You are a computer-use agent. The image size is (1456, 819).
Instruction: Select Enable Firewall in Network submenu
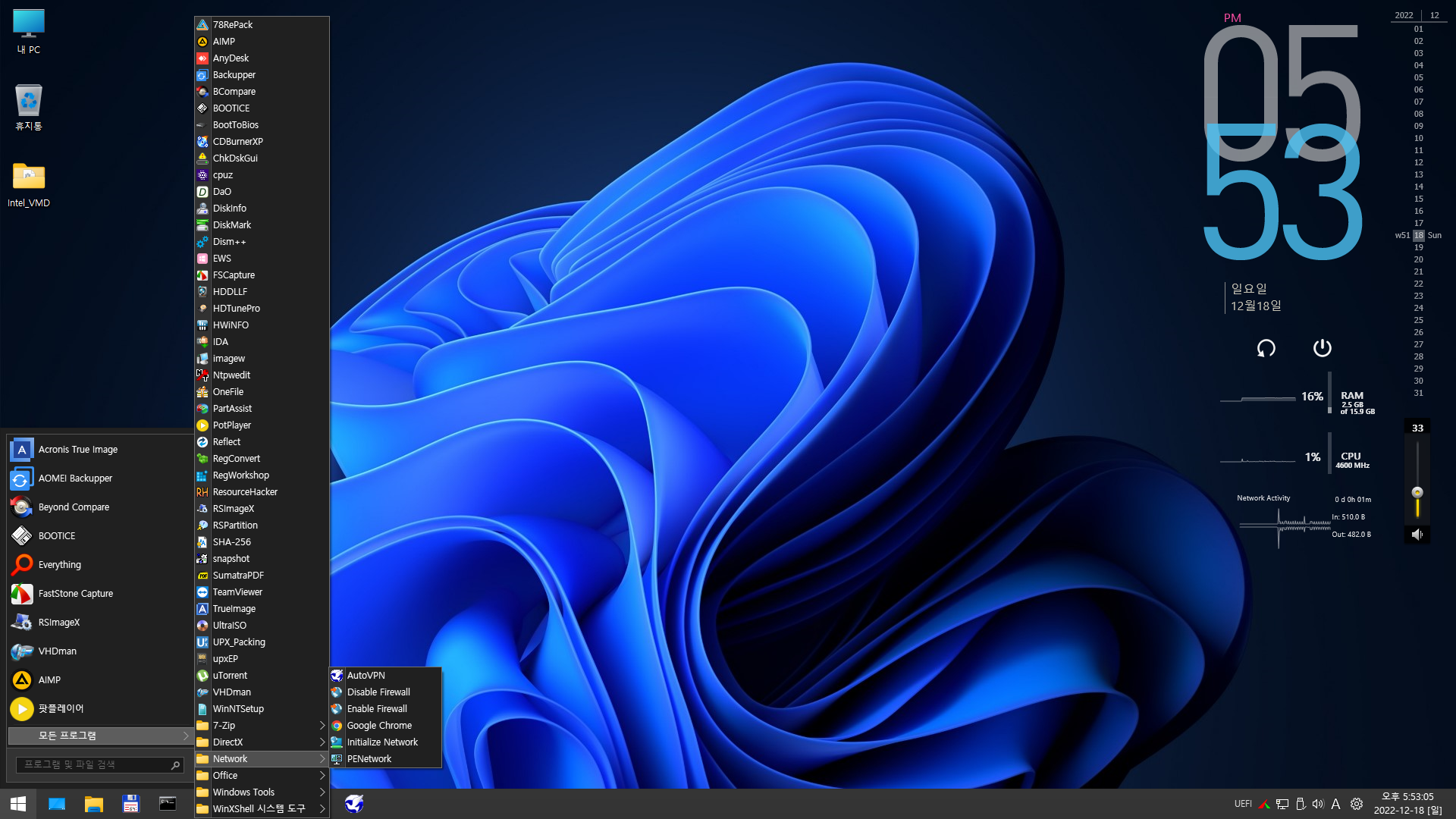(x=385, y=709)
